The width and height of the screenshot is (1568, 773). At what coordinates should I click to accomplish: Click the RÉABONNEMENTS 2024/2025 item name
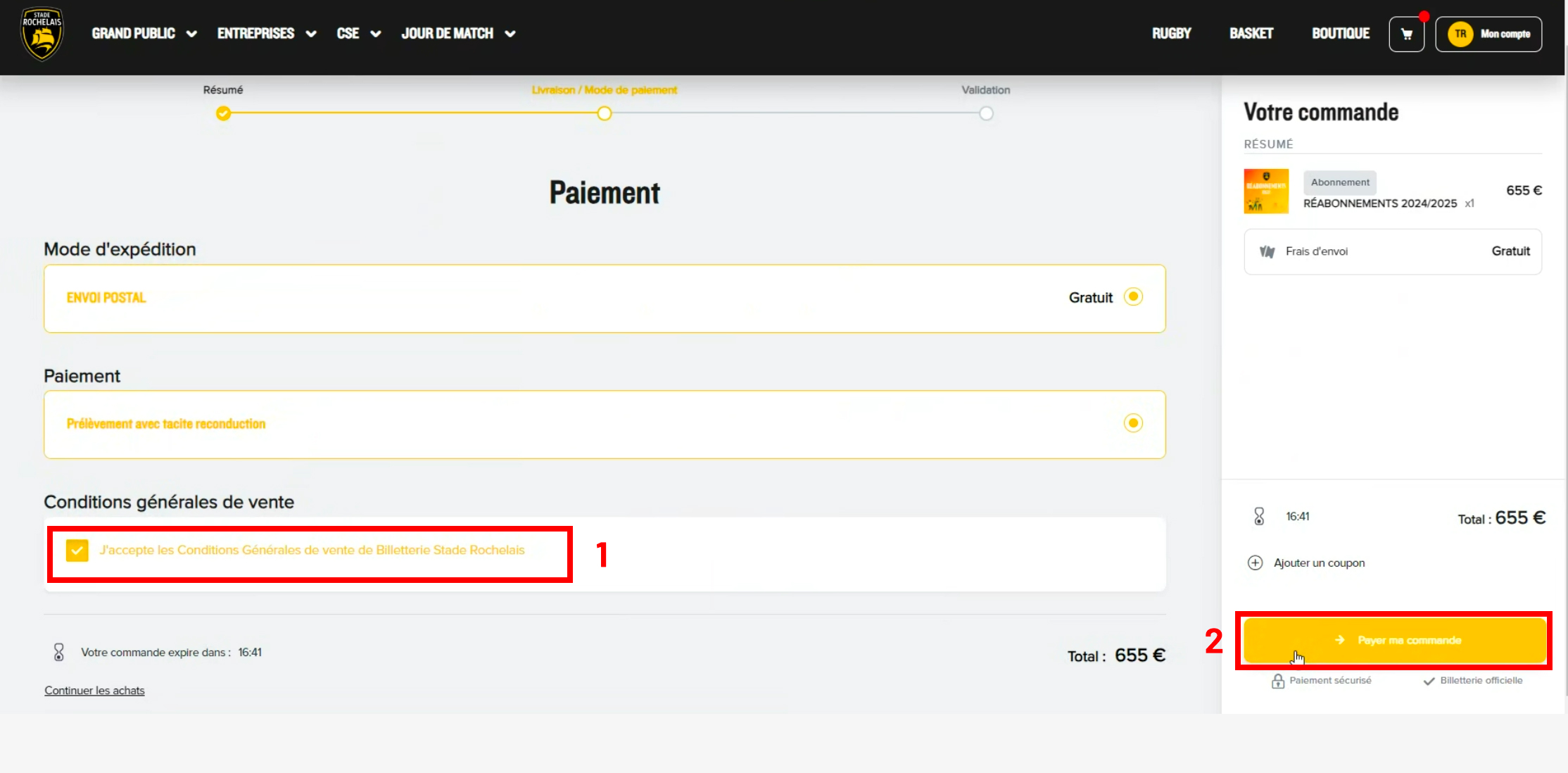(x=1379, y=203)
